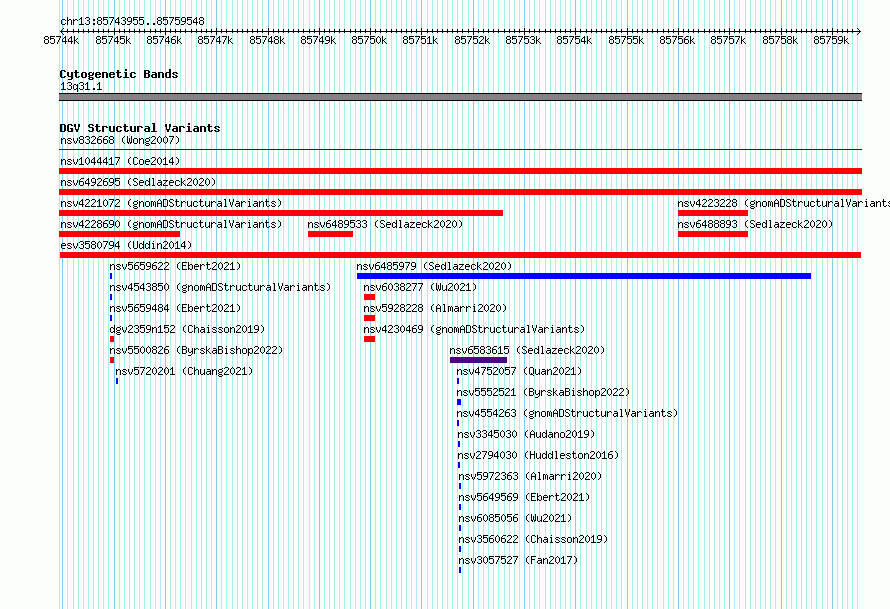Open the nsv832668 (Wong2007) variant label
890x609 pixels.
pyautogui.click(x=120, y=140)
